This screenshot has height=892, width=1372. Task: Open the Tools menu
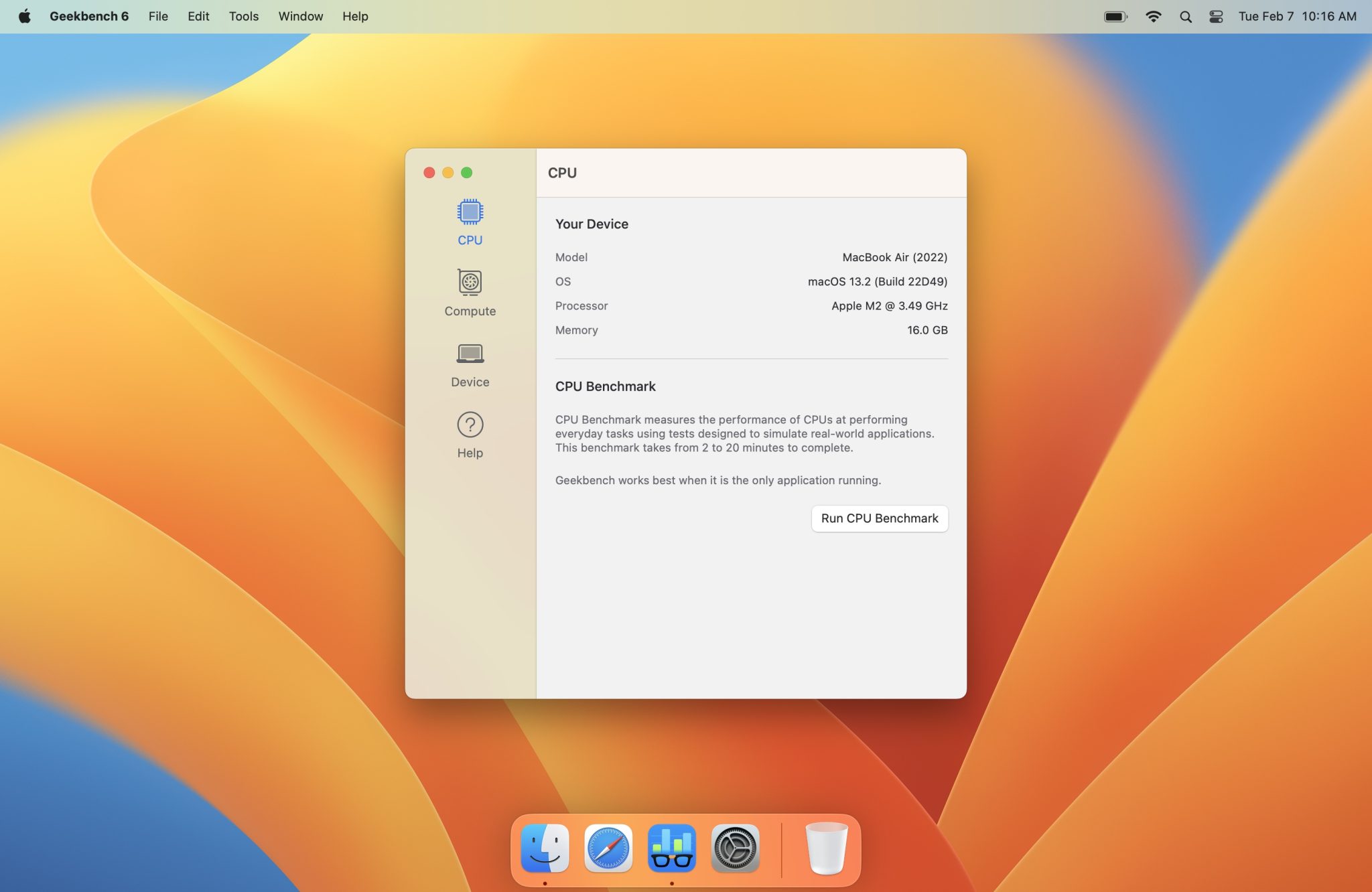(x=243, y=17)
